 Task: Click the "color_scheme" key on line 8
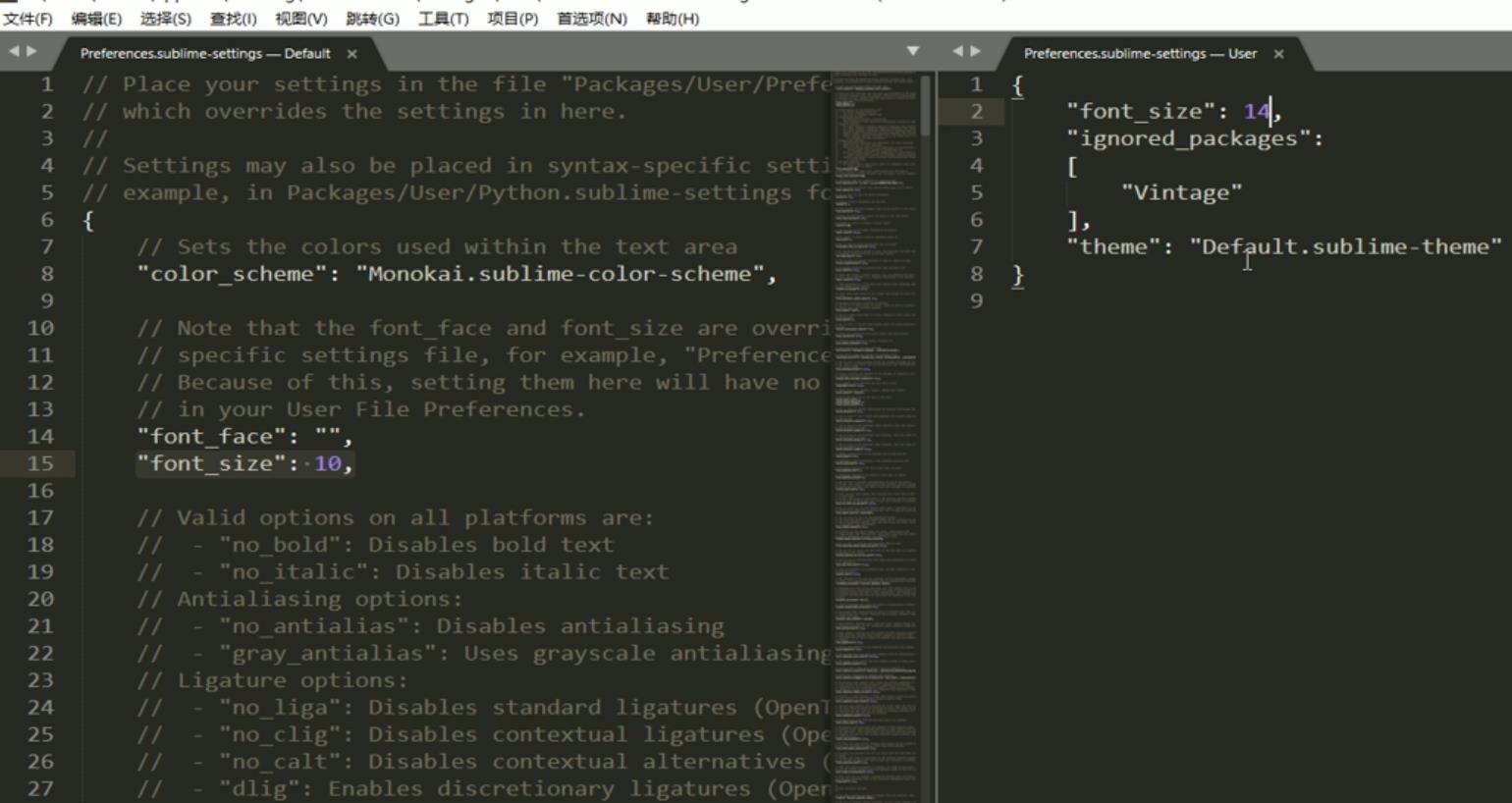point(232,274)
